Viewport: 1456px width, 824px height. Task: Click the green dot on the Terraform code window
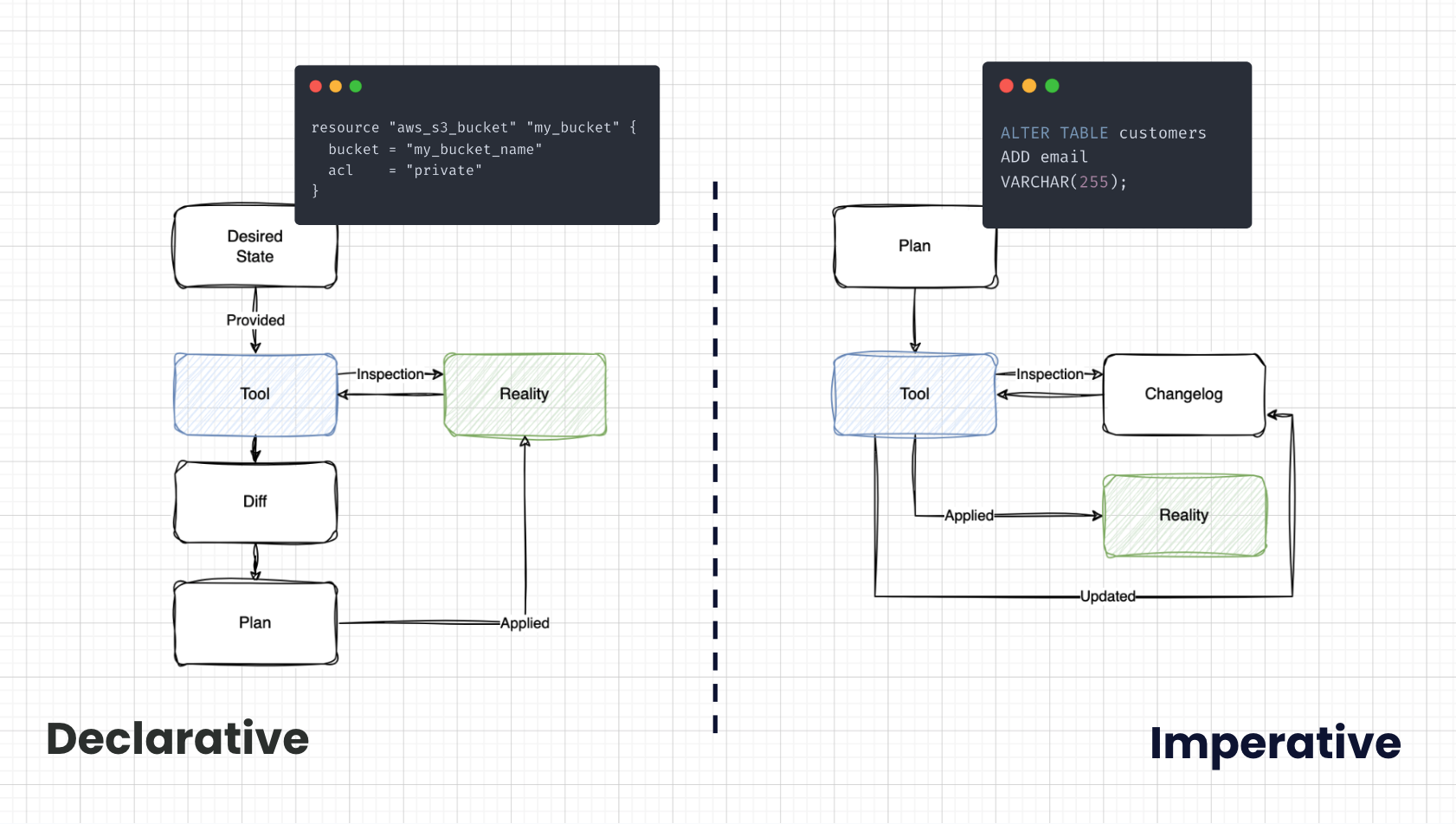point(355,86)
